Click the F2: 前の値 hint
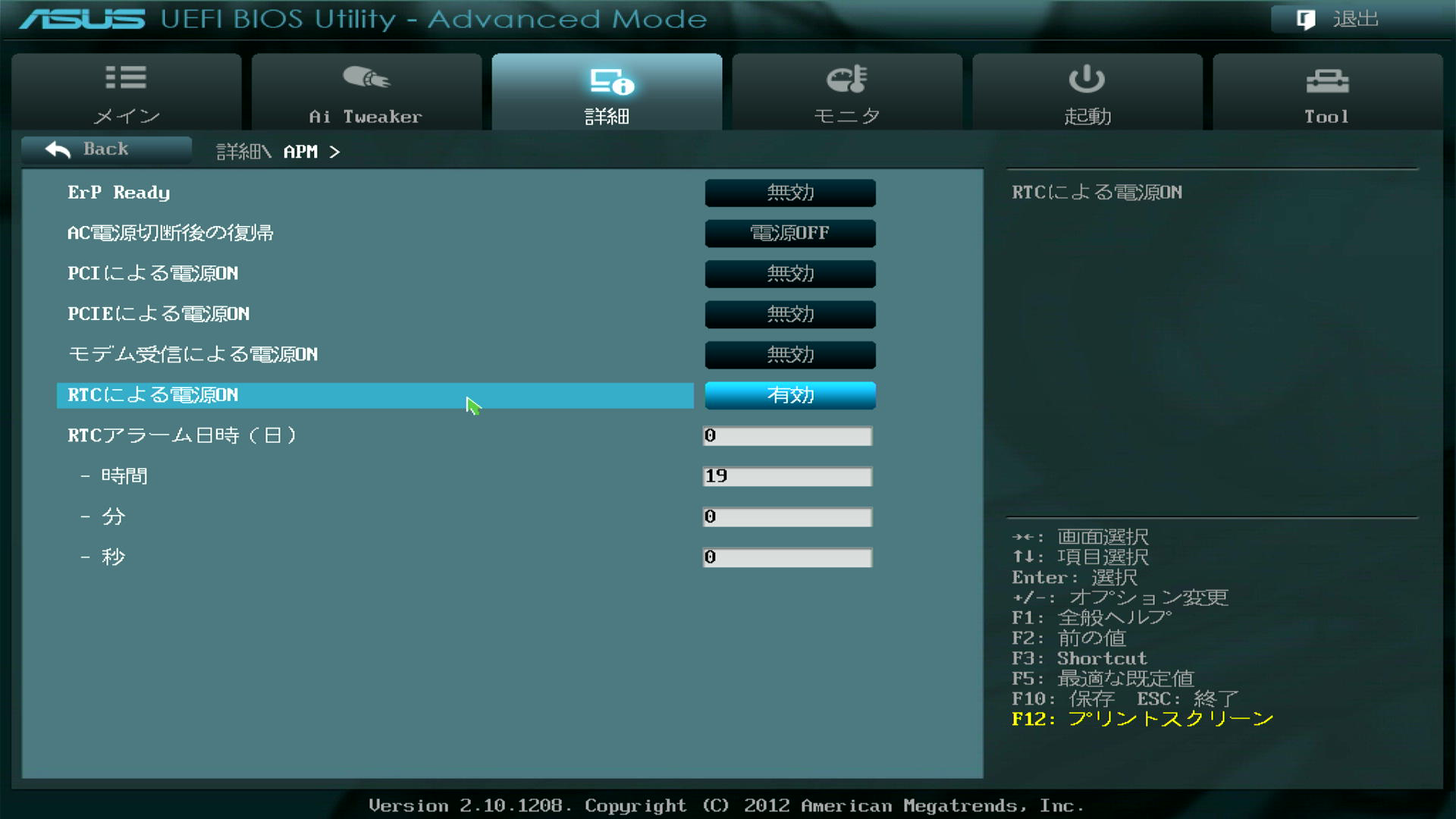This screenshot has height=819, width=1456. click(x=1068, y=638)
